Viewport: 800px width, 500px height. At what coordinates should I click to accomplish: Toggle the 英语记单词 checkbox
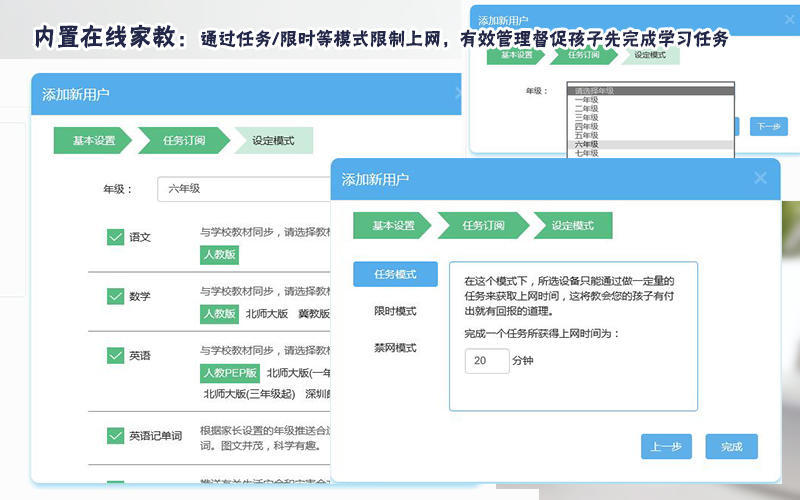115,435
